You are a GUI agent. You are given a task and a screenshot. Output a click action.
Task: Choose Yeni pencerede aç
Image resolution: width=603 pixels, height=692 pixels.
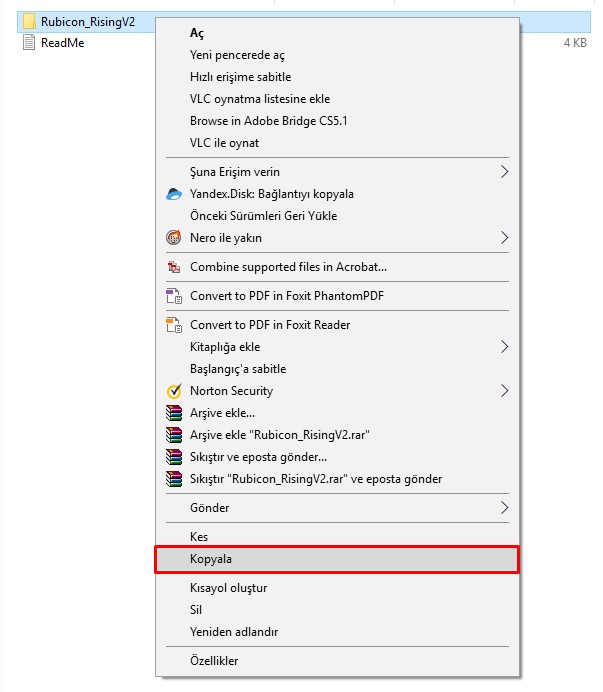(236, 55)
